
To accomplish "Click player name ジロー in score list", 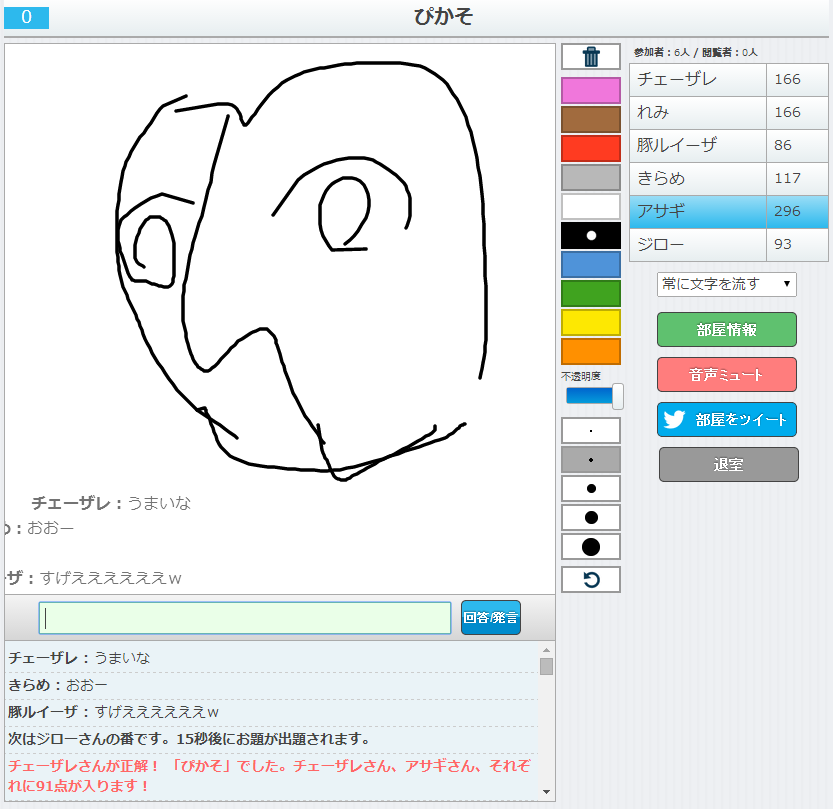I will pyautogui.click(x=660, y=244).
